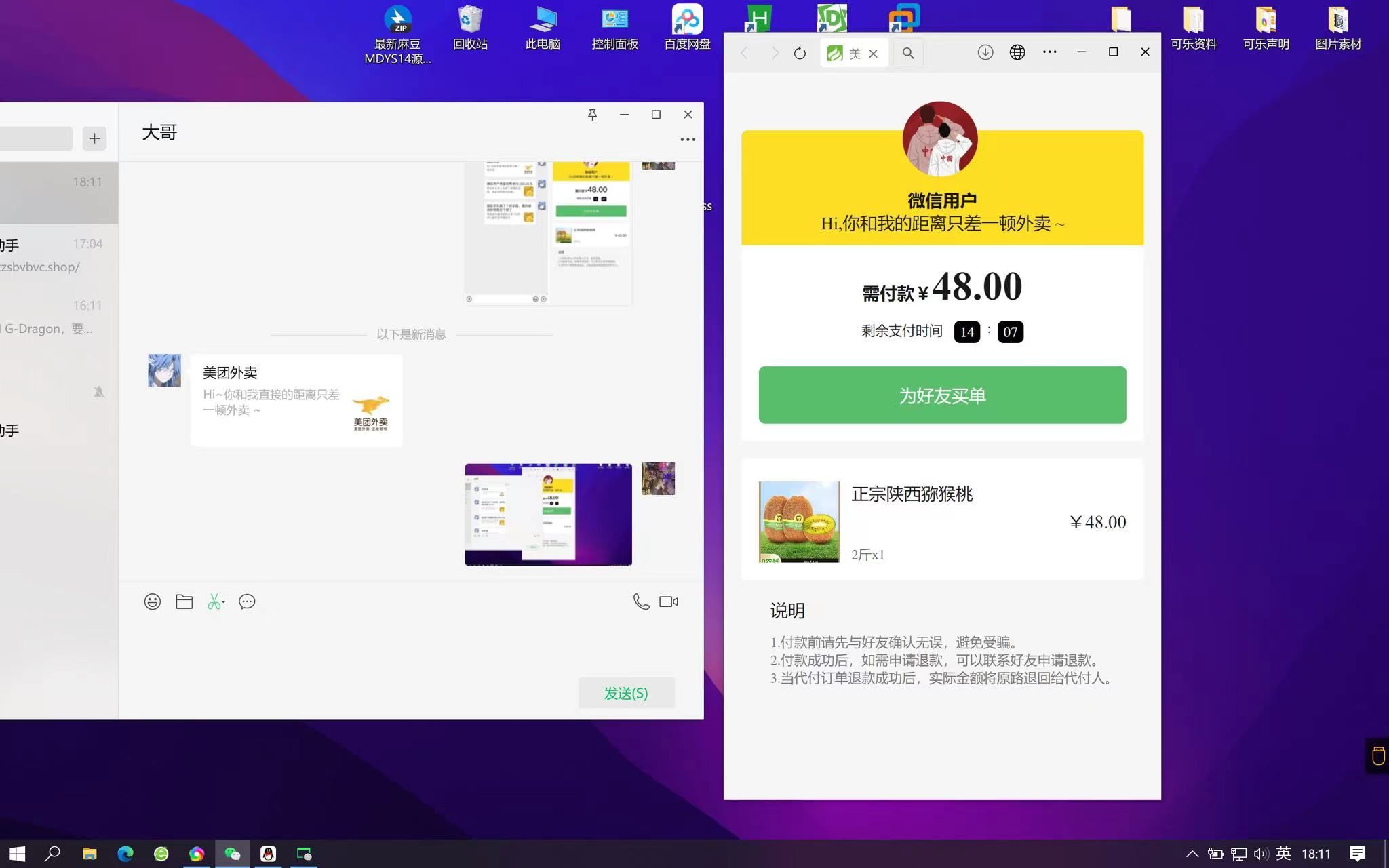Select the G-Dragon chat entry at 16:11
This screenshot has height=868, width=1389.
(x=59, y=317)
